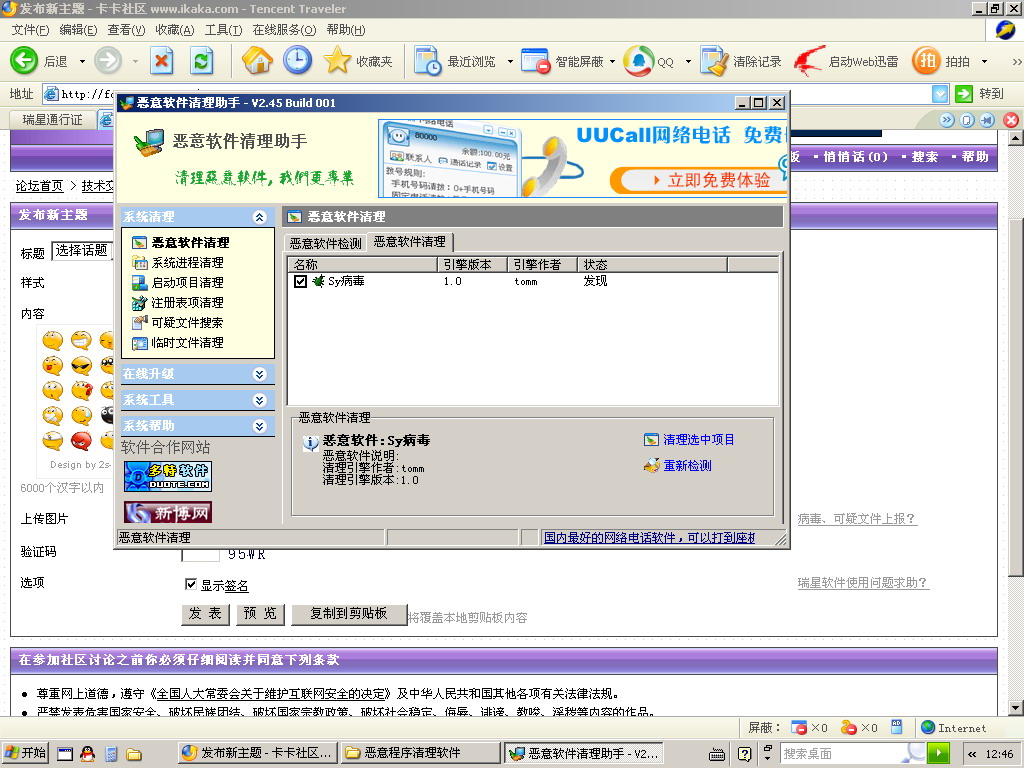The image size is (1024, 768).
Task: Click the orange 拍拍 icon
Action: (x=926, y=61)
